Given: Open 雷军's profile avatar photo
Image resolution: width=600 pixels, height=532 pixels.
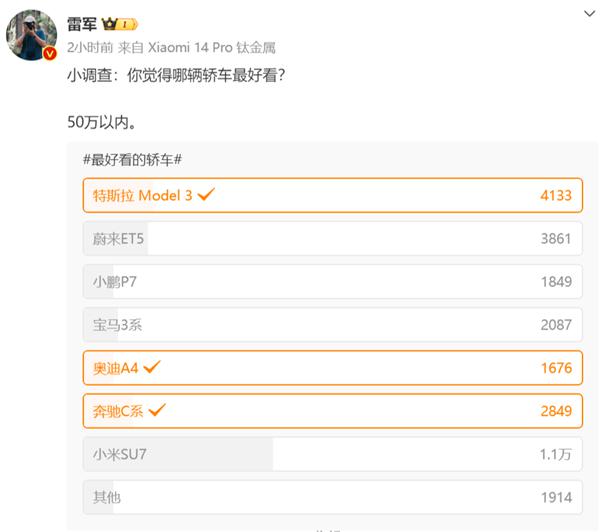Looking at the screenshot, I should pos(31,34).
